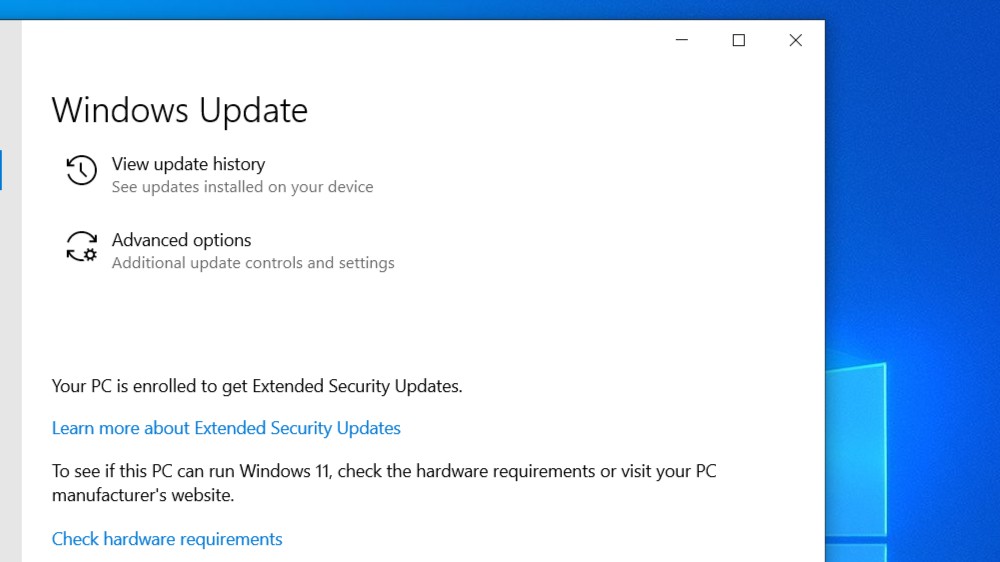Select "Additional update controls and settings" subtitle
This screenshot has height=562, width=1000.
click(253, 263)
